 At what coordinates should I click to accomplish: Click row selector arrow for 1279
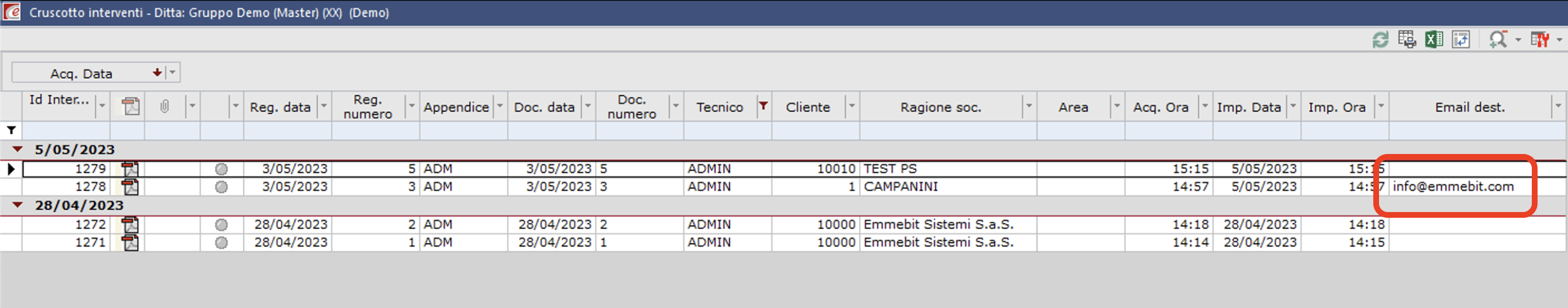click(x=11, y=168)
